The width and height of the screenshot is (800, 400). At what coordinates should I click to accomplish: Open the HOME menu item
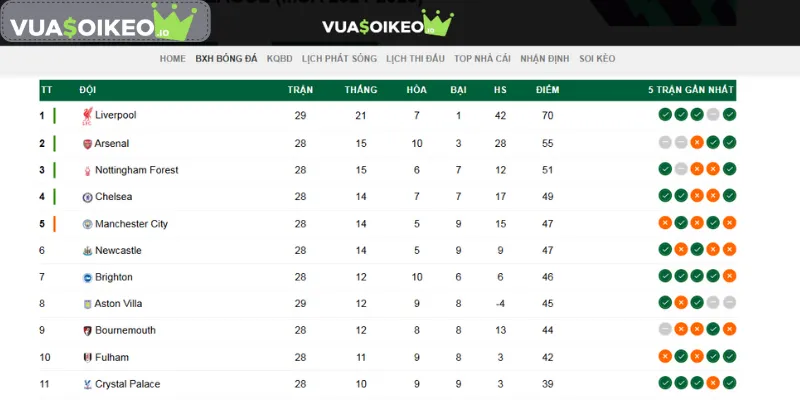tap(173, 59)
